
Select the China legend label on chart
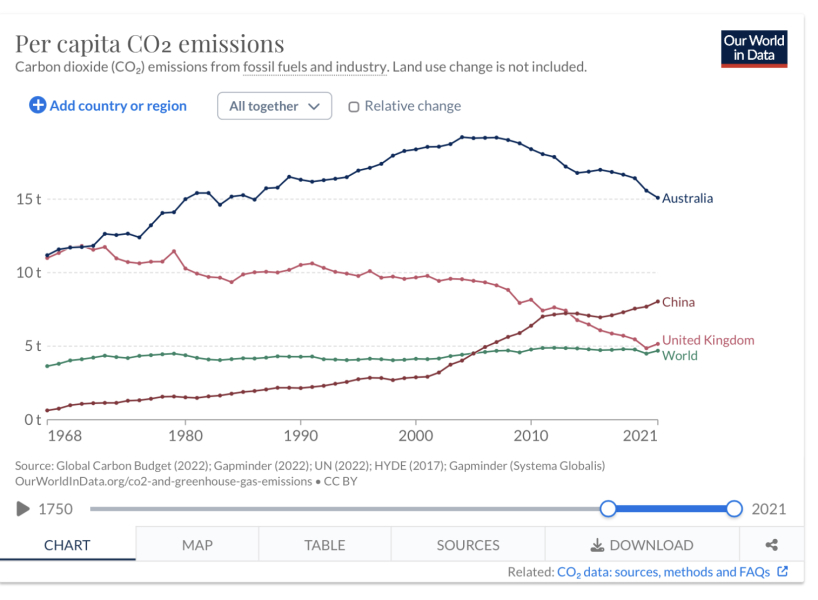pos(678,302)
